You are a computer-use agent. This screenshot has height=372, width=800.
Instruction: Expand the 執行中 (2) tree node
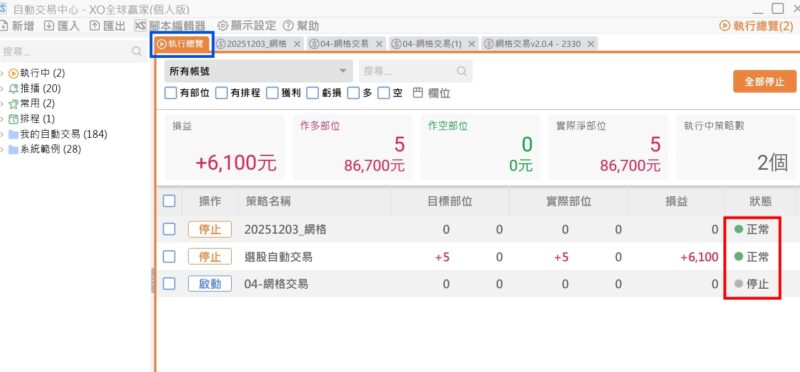3,73
